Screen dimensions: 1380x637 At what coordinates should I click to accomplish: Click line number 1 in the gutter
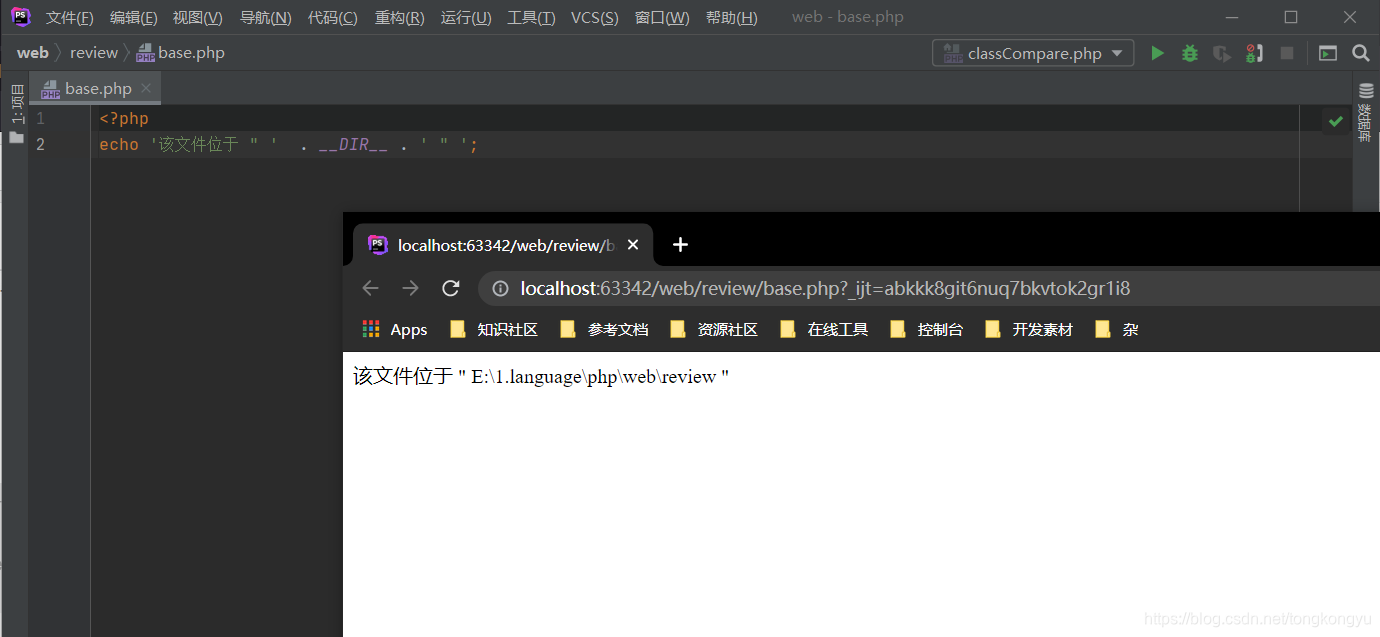[x=40, y=118]
